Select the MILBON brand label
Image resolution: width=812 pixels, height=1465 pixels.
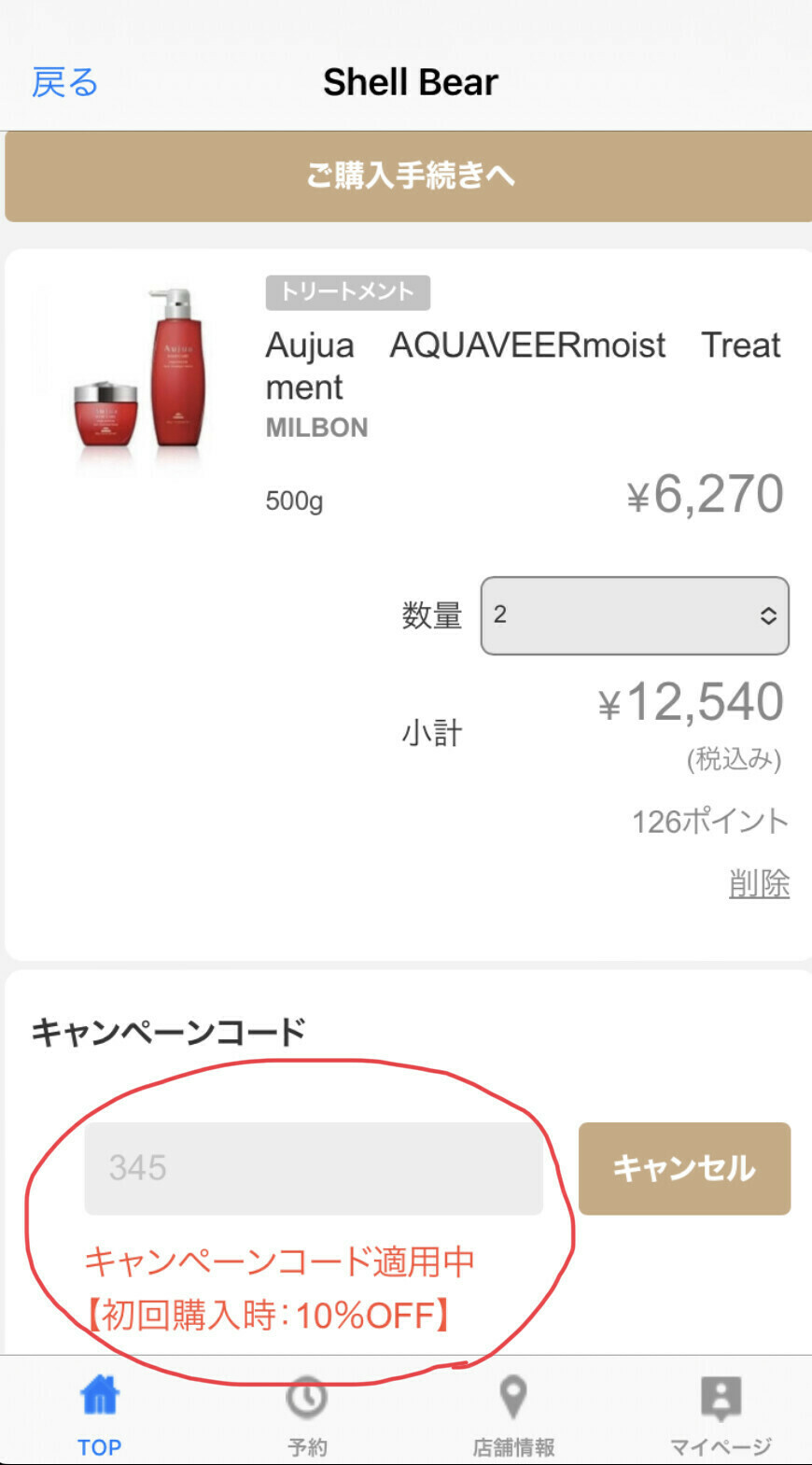coord(316,428)
